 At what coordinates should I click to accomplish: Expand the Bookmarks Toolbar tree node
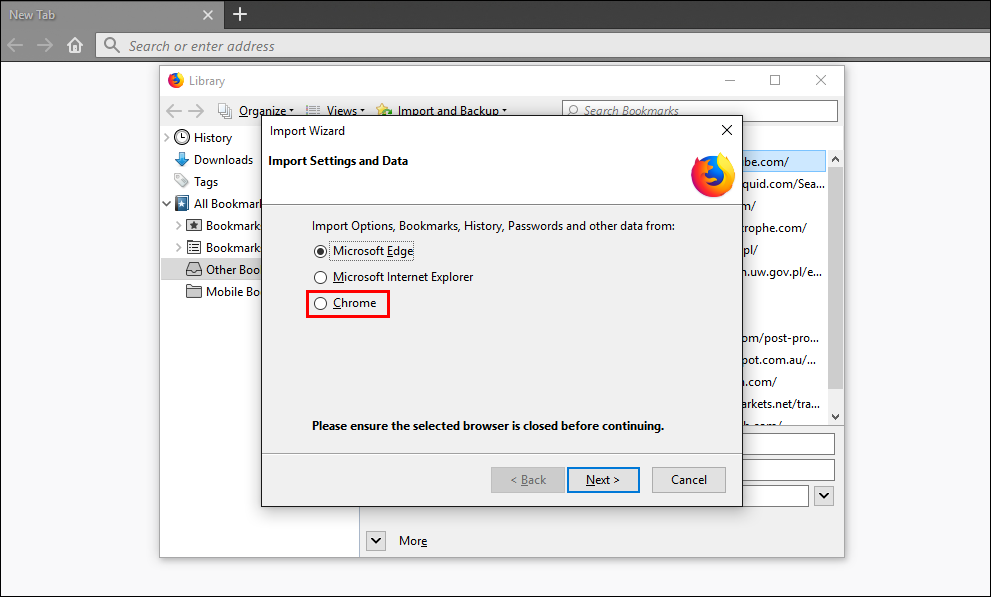[178, 226]
